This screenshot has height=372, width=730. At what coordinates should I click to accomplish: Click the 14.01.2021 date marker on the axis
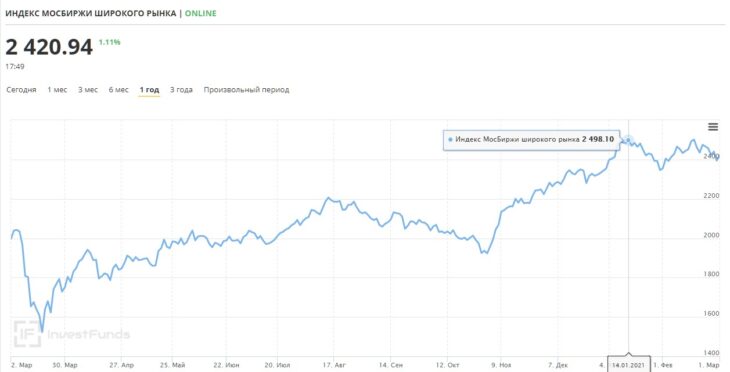629,365
